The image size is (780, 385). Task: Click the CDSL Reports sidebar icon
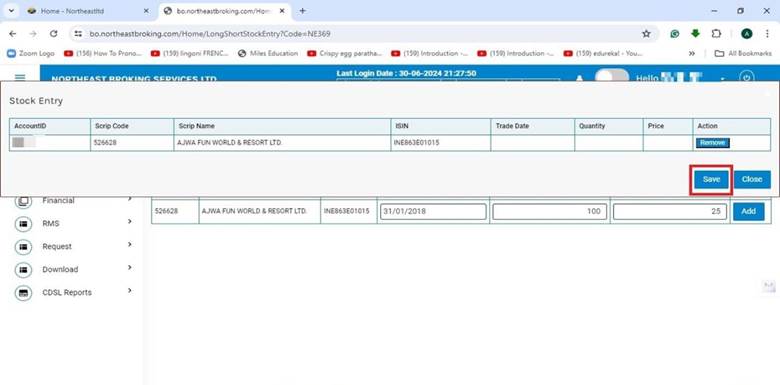coord(23,292)
